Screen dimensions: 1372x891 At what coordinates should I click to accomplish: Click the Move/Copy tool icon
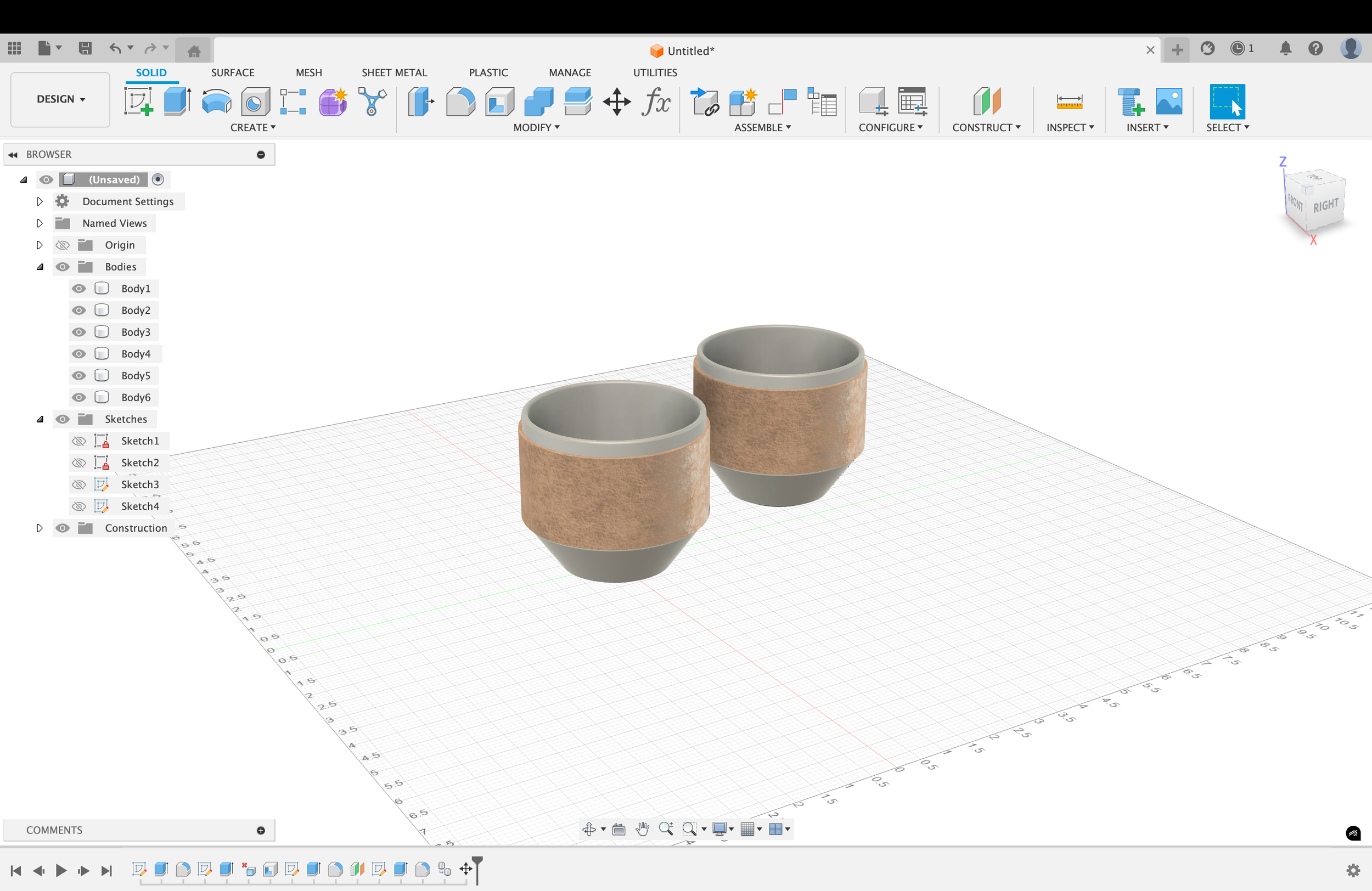[616, 102]
